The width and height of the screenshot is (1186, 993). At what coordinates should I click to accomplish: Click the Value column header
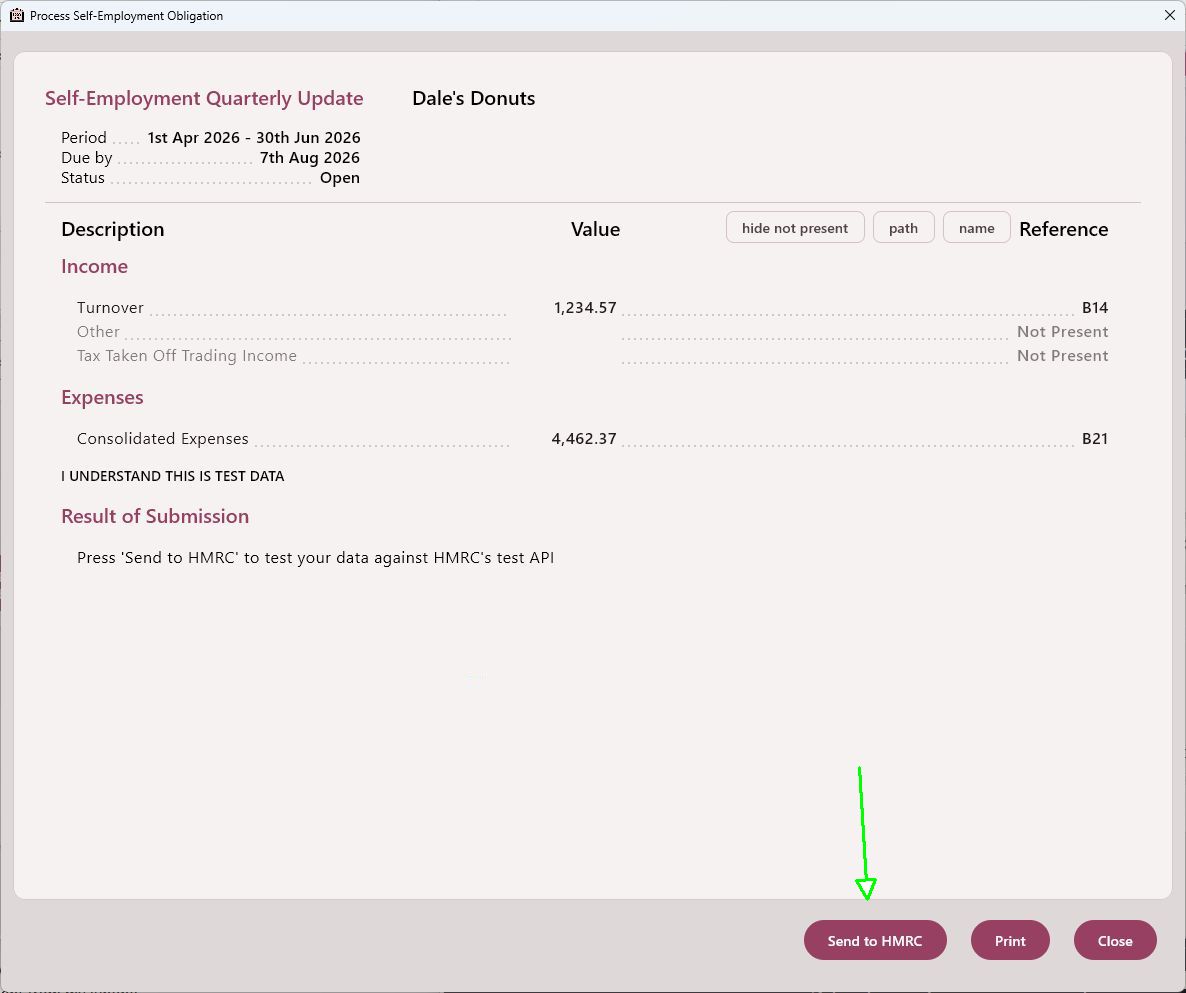point(595,229)
